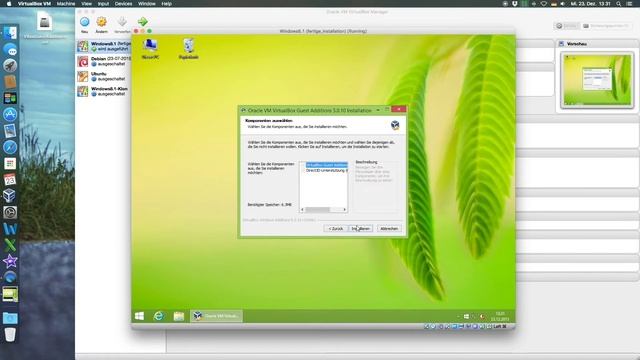
Task: Select the Ubuntu VM entry
Action: pos(104,76)
